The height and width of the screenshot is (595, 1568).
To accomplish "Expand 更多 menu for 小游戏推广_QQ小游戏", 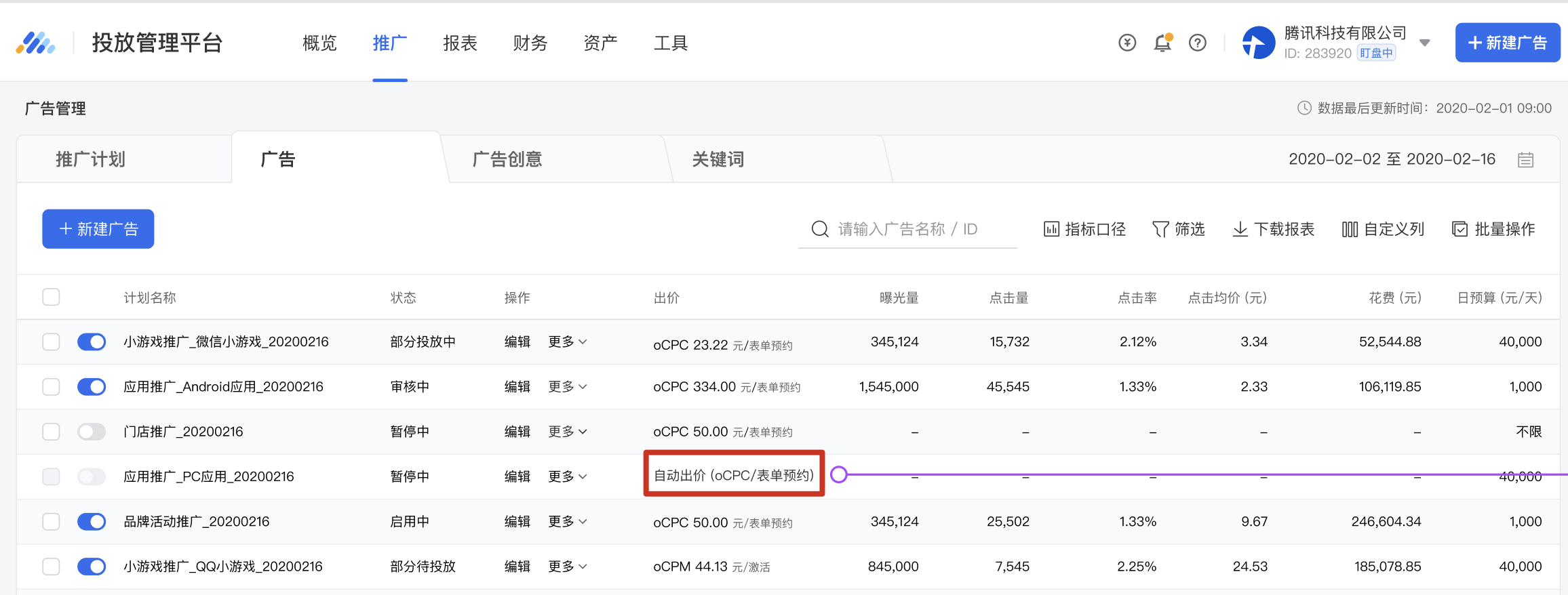I will pyautogui.click(x=568, y=566).
